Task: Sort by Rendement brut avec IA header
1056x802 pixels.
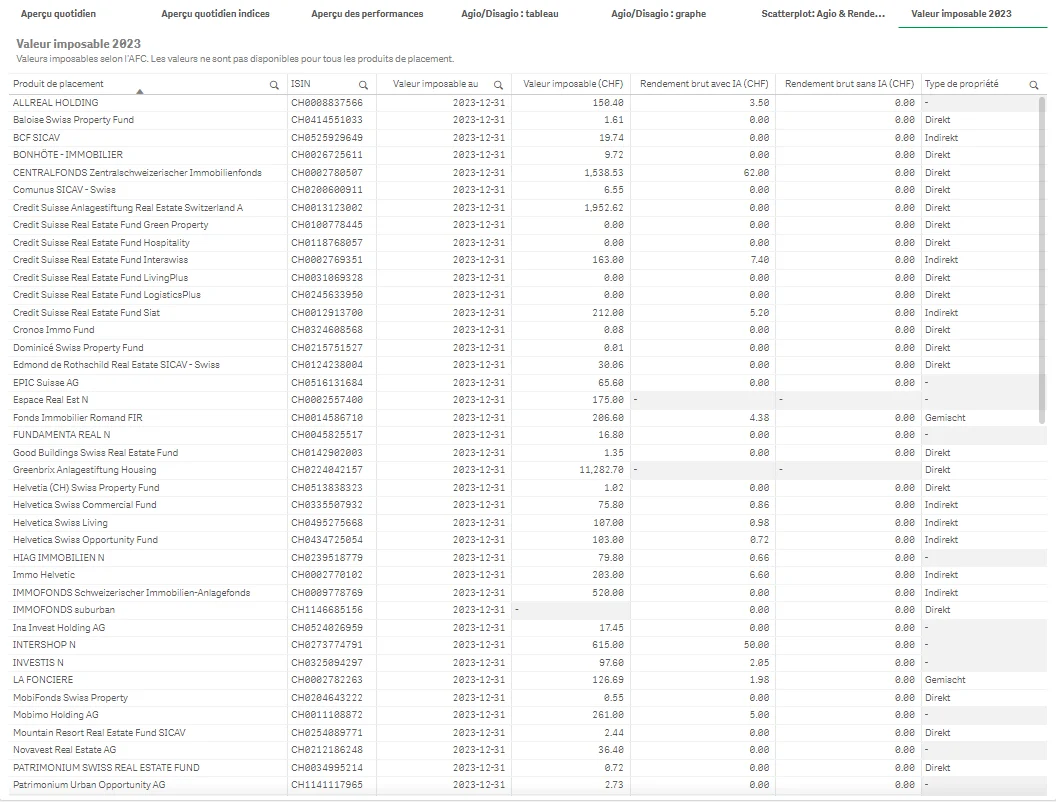Action: (704, 84)
